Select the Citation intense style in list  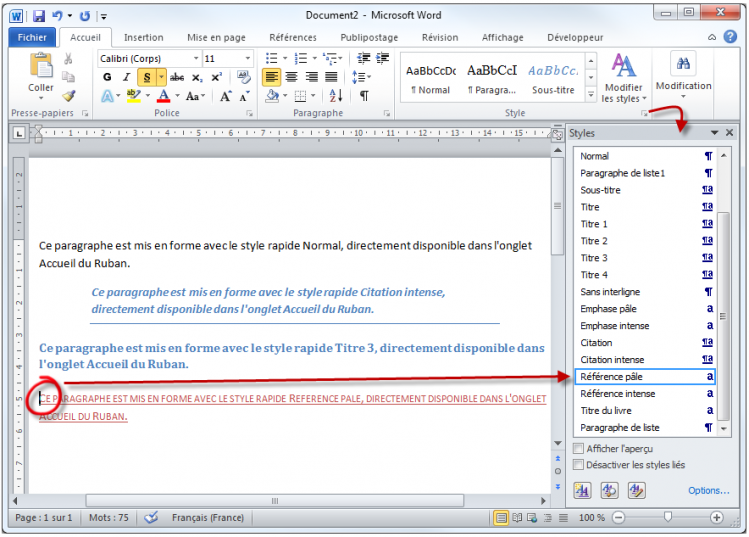pos(612,360)
